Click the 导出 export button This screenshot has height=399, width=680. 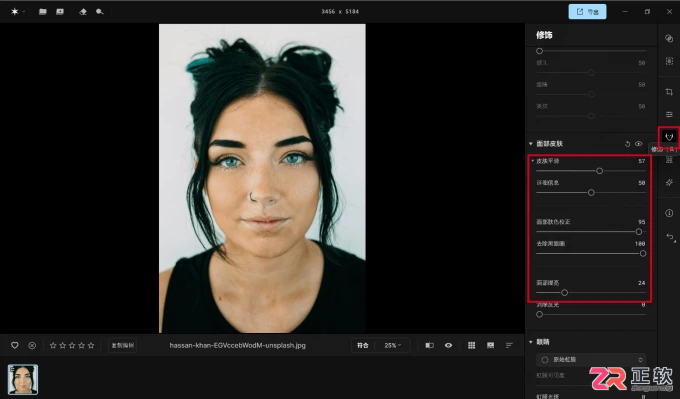pyautogui.click(x=587, y=12)
